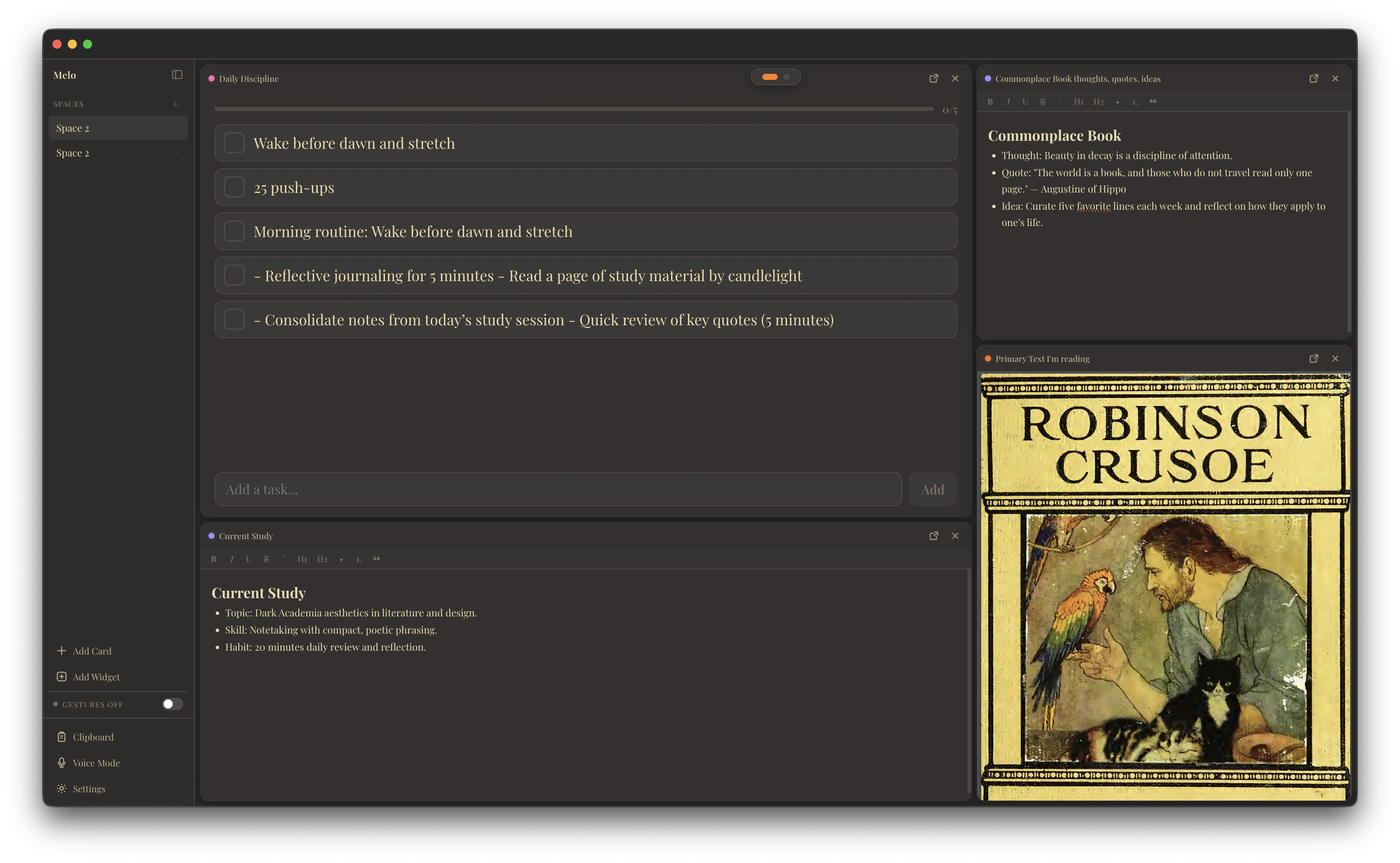Pop out the Commonplace Book card

1313,79
